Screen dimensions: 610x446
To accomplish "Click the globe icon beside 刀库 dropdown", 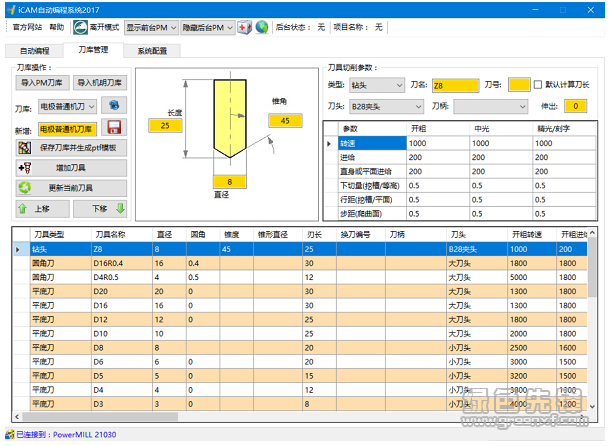I will tap(116, 105).
